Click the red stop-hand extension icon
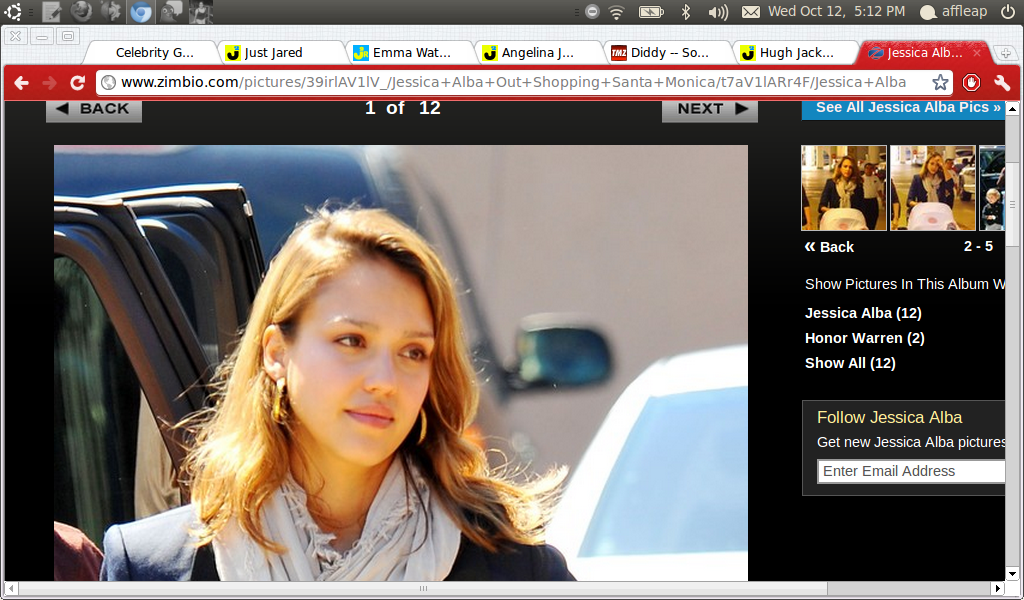 tap(971, 83)
